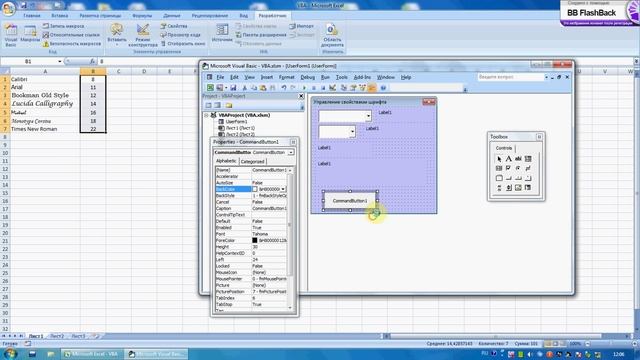Switch to the Главная ribbon tab
640x360 pixels.
32,16
